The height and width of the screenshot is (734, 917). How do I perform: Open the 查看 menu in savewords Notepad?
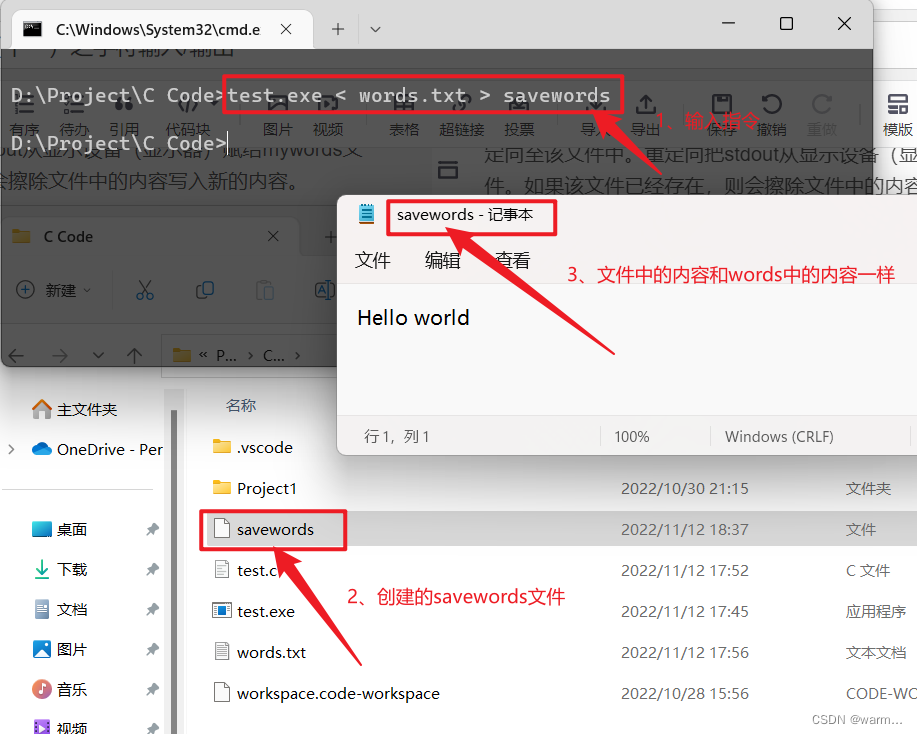513,260
